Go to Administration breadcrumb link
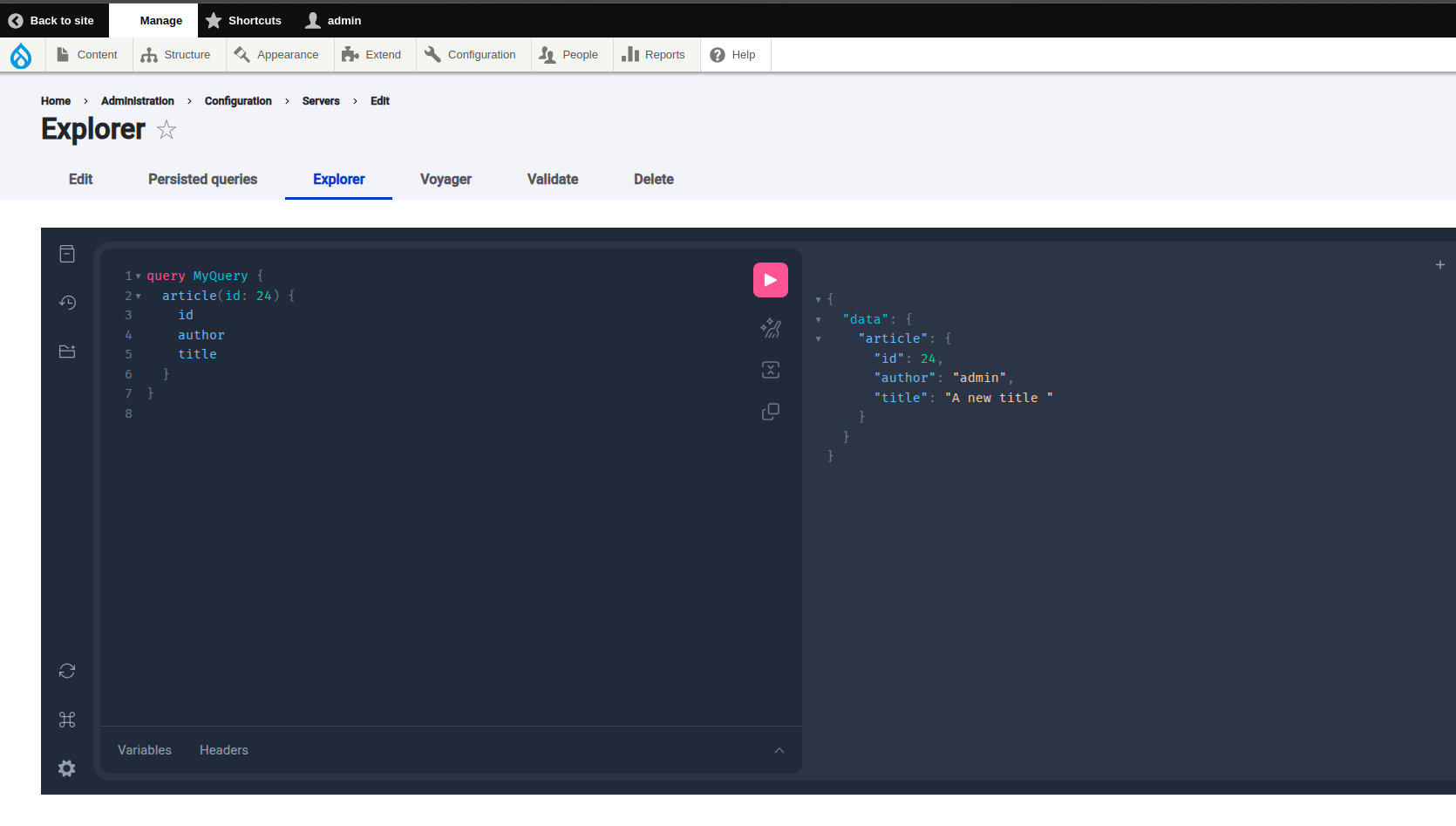Viewport: 1456px width, 826px height. click(138, 101)
